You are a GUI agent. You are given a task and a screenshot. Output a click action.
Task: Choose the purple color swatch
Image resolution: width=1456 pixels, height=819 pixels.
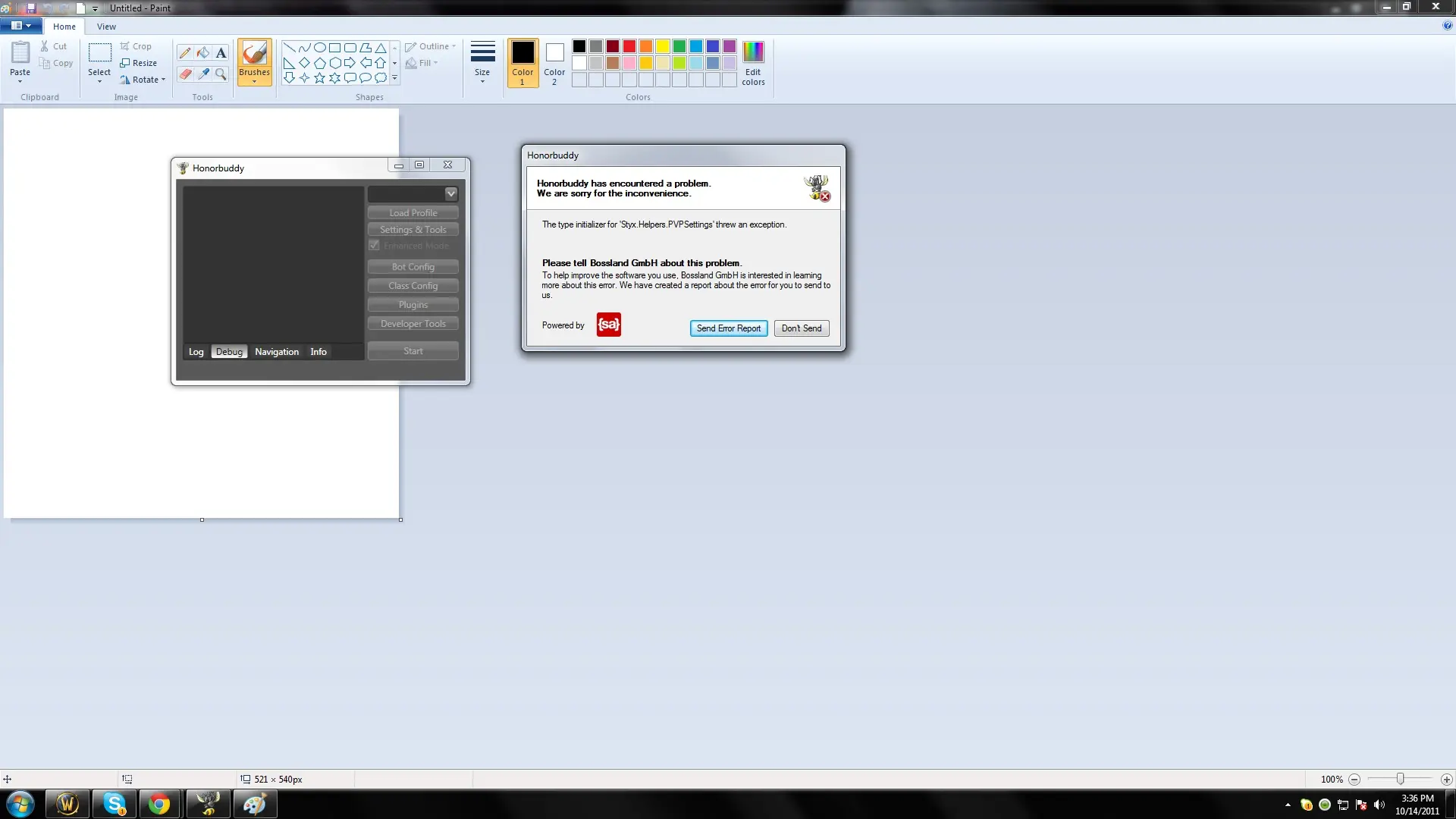[x=730, y=47]
